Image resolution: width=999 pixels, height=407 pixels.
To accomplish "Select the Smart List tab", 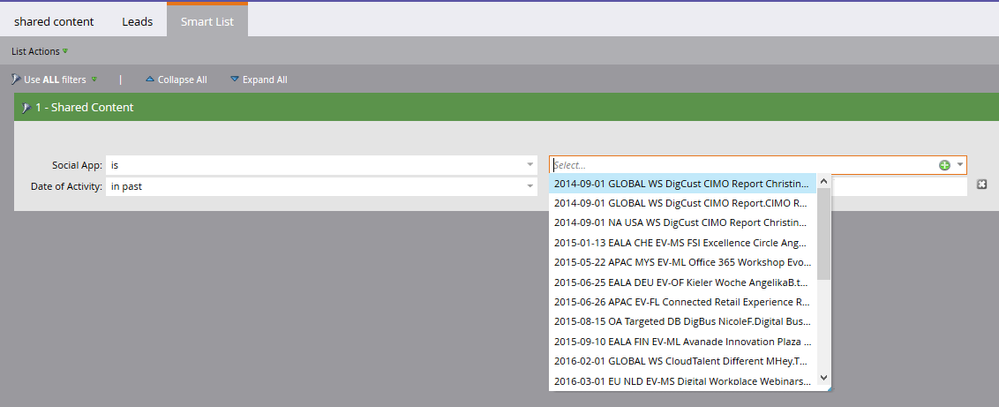I will click(x=207, y=20).
